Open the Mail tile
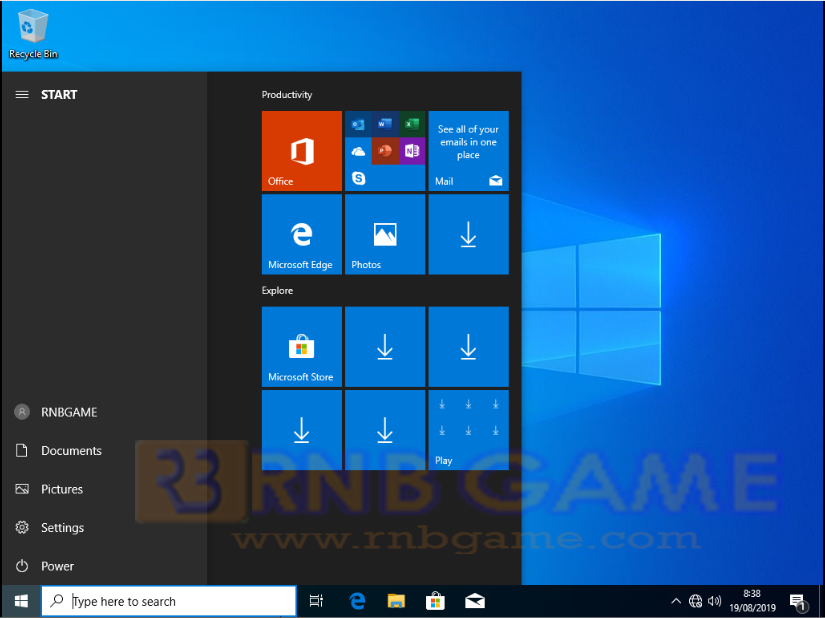This screenshot has width=825, height=618. tap(468, 150)
